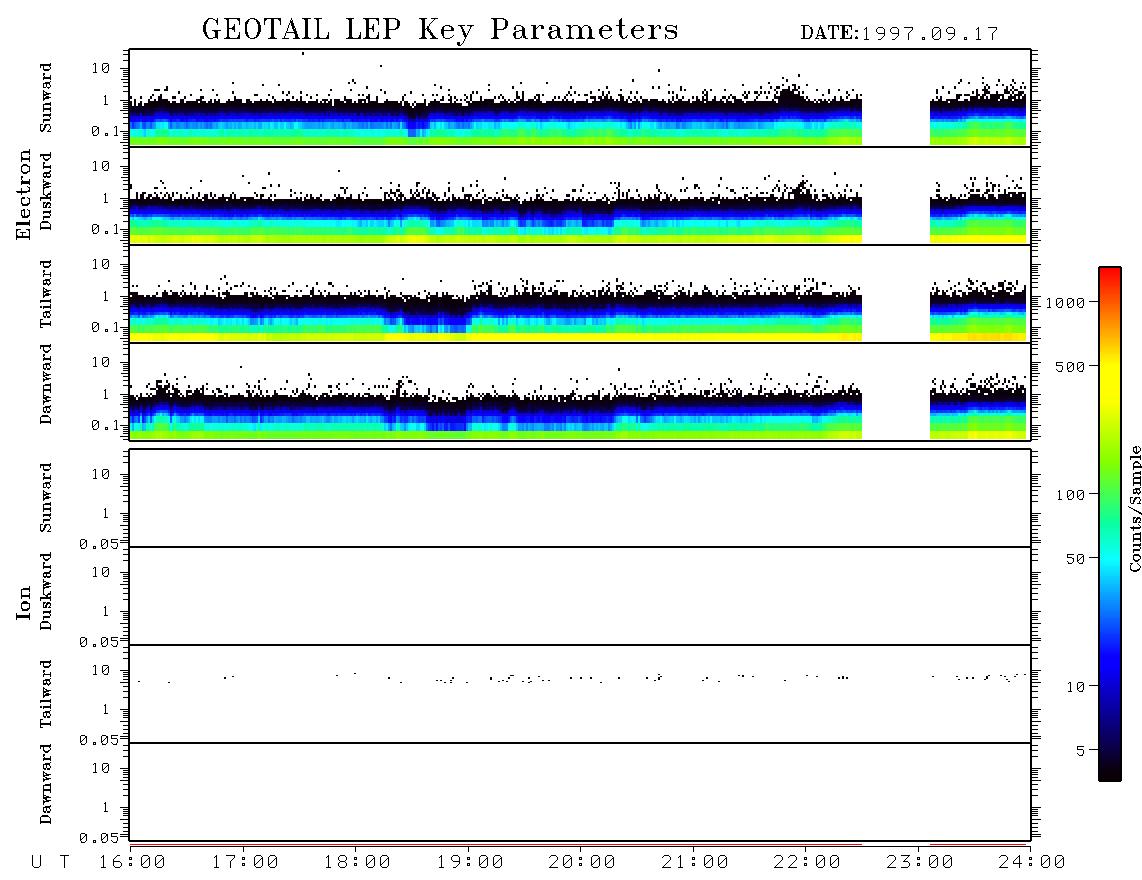Select the Electron Duskward axis label

46,191
